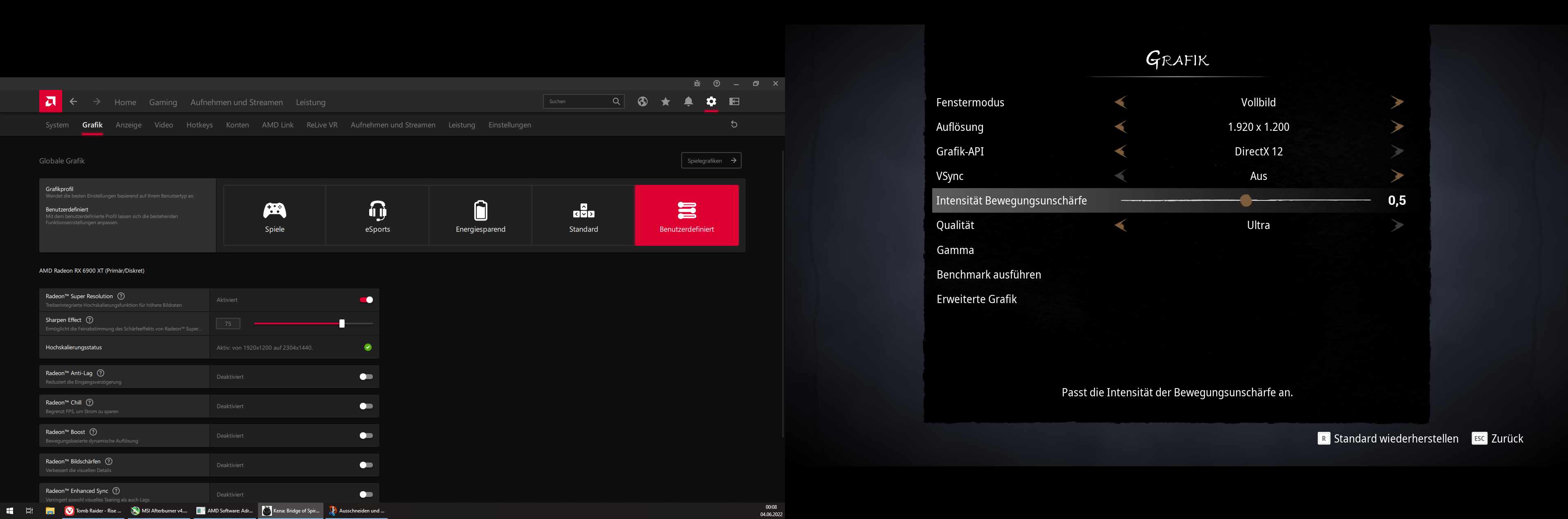Go back with the left arrow icon
1568x519 pixels.
point(73,102)
